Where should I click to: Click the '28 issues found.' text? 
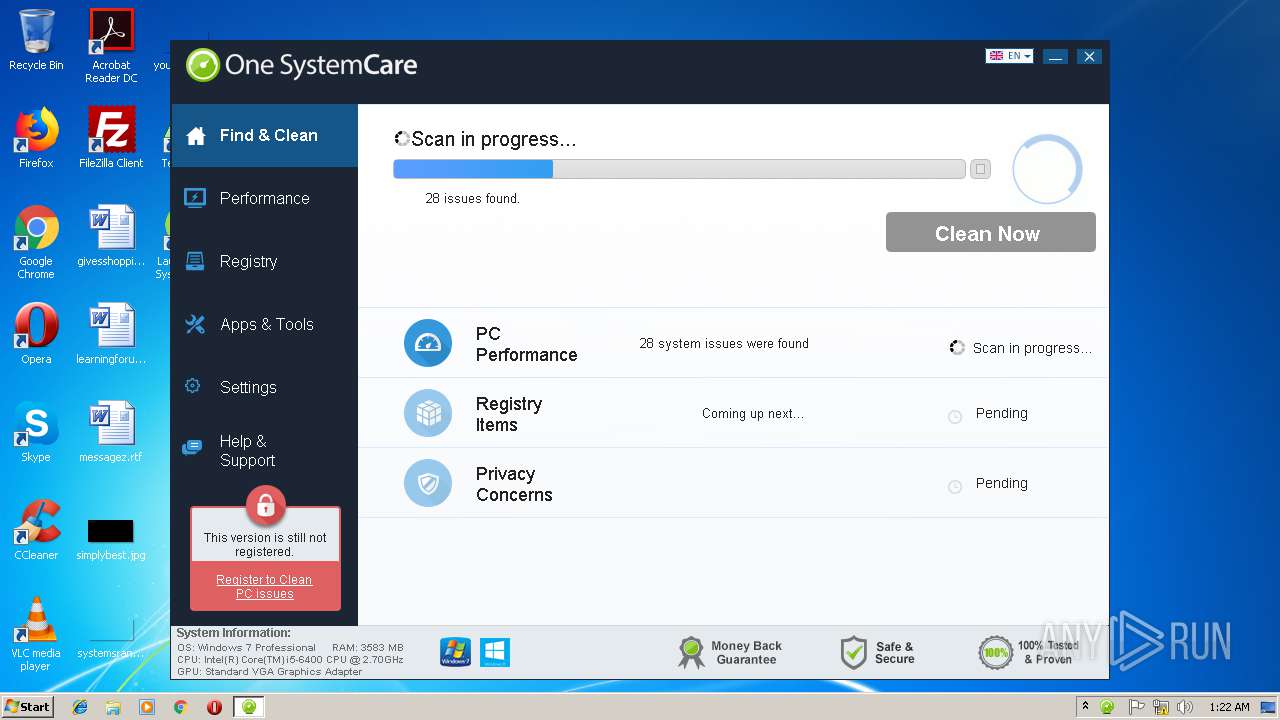point(472,198)
